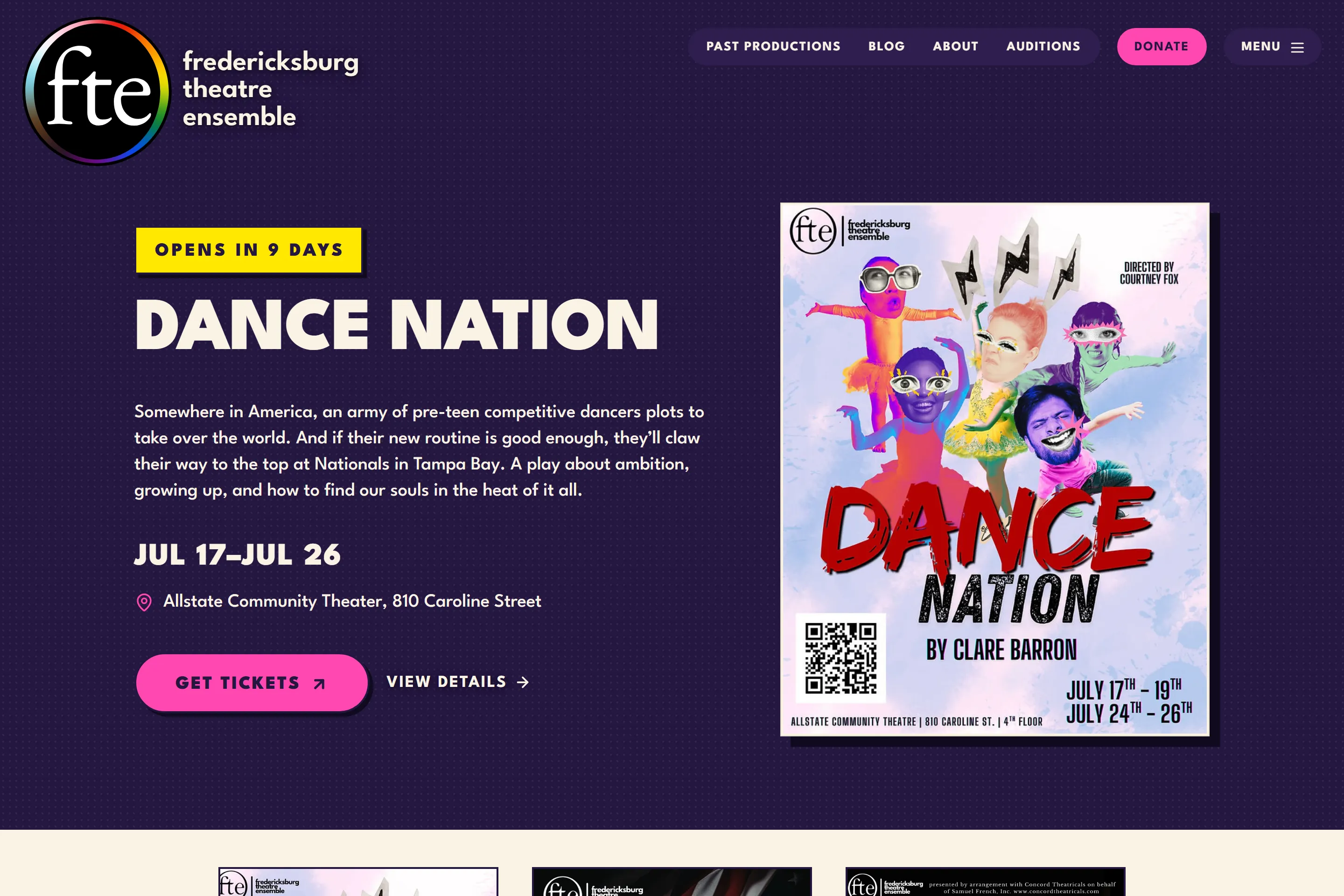1344x896 pixels.
Task: Go to the Blog page
Action: pos(886,46)
